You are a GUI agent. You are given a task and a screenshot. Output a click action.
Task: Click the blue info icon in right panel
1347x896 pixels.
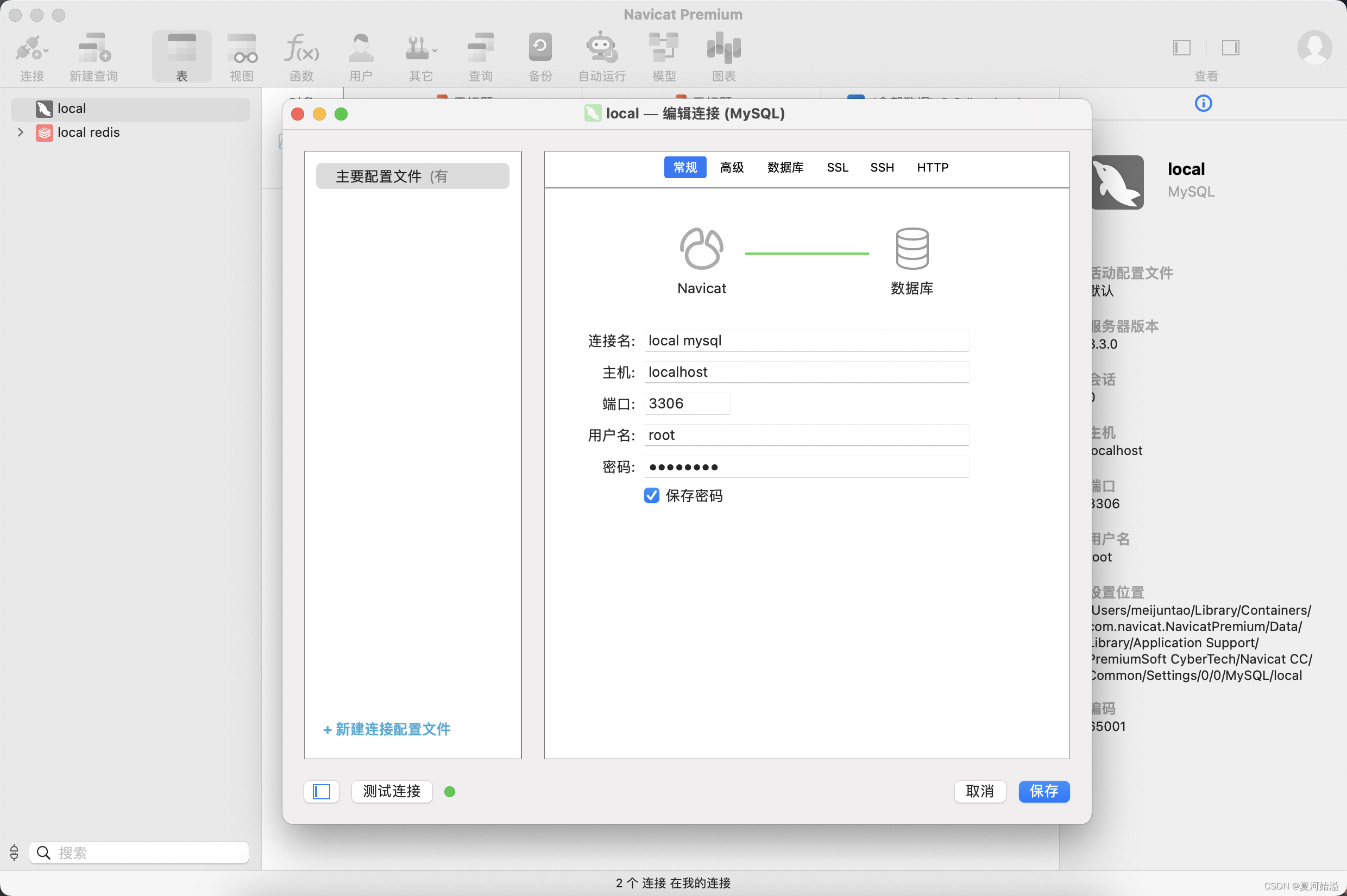tap(1203, 103)
